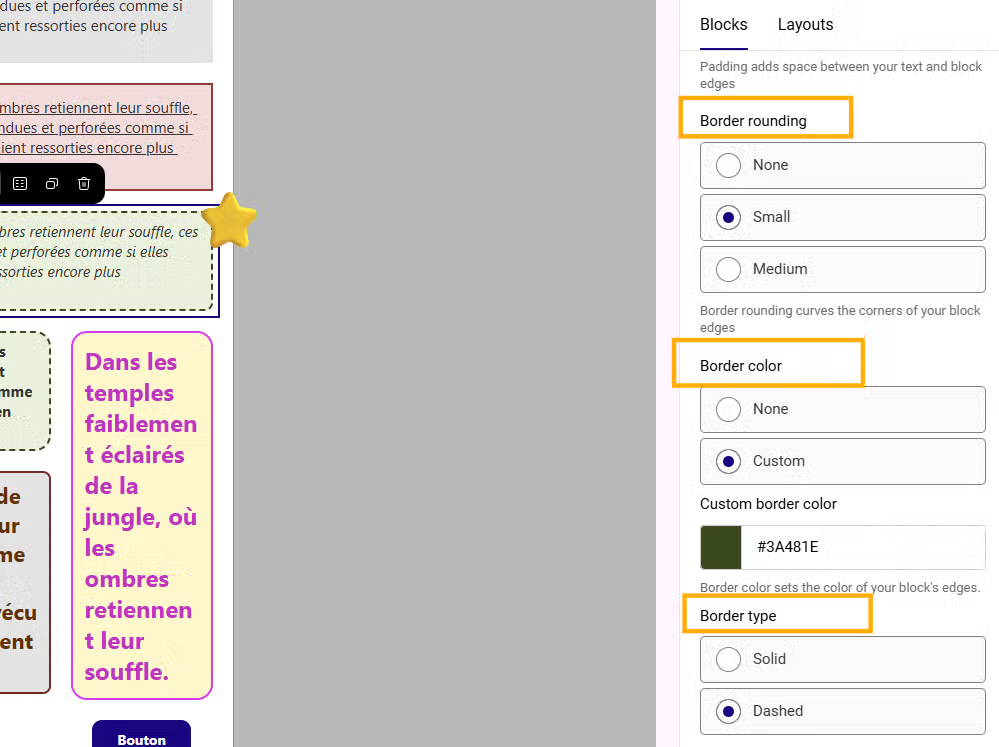Open the grid layout icon in block toolbar

[20, 184]
